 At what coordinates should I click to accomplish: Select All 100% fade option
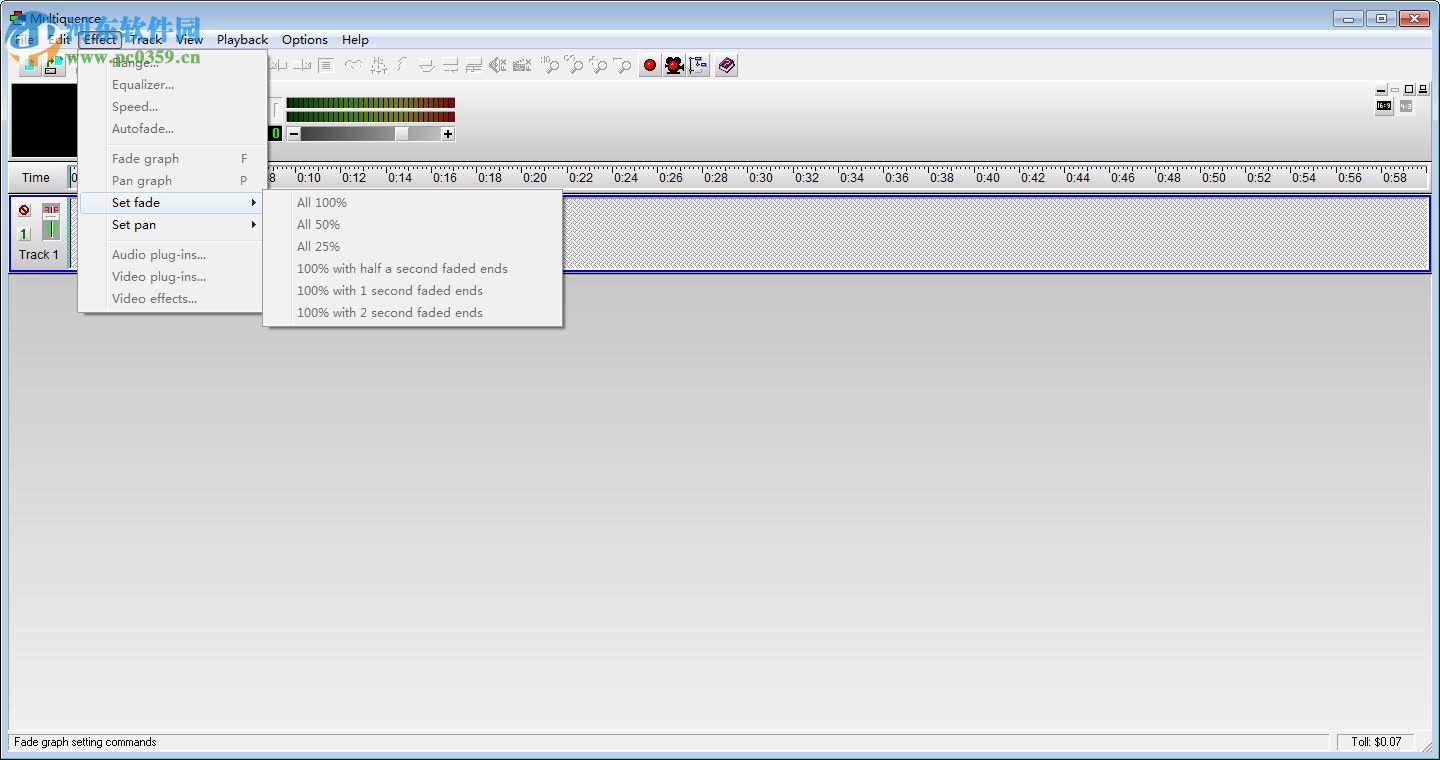412,203
